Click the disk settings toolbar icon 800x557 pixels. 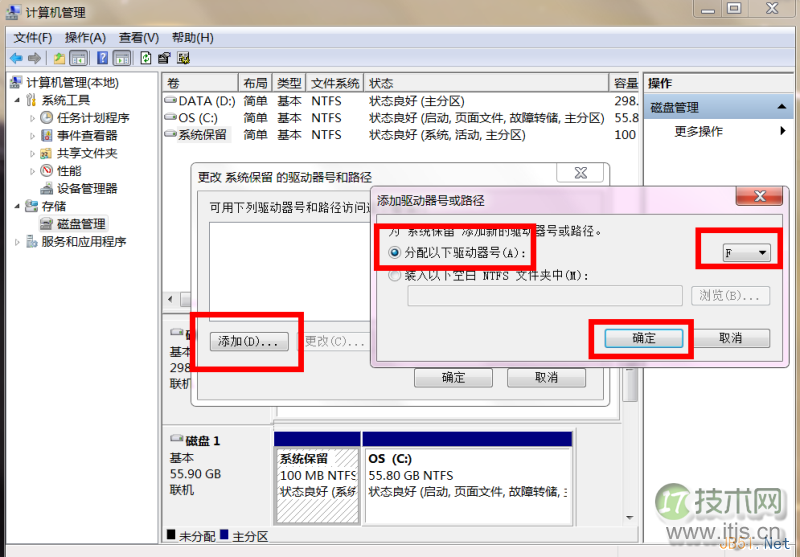click(x=183, y=58)
